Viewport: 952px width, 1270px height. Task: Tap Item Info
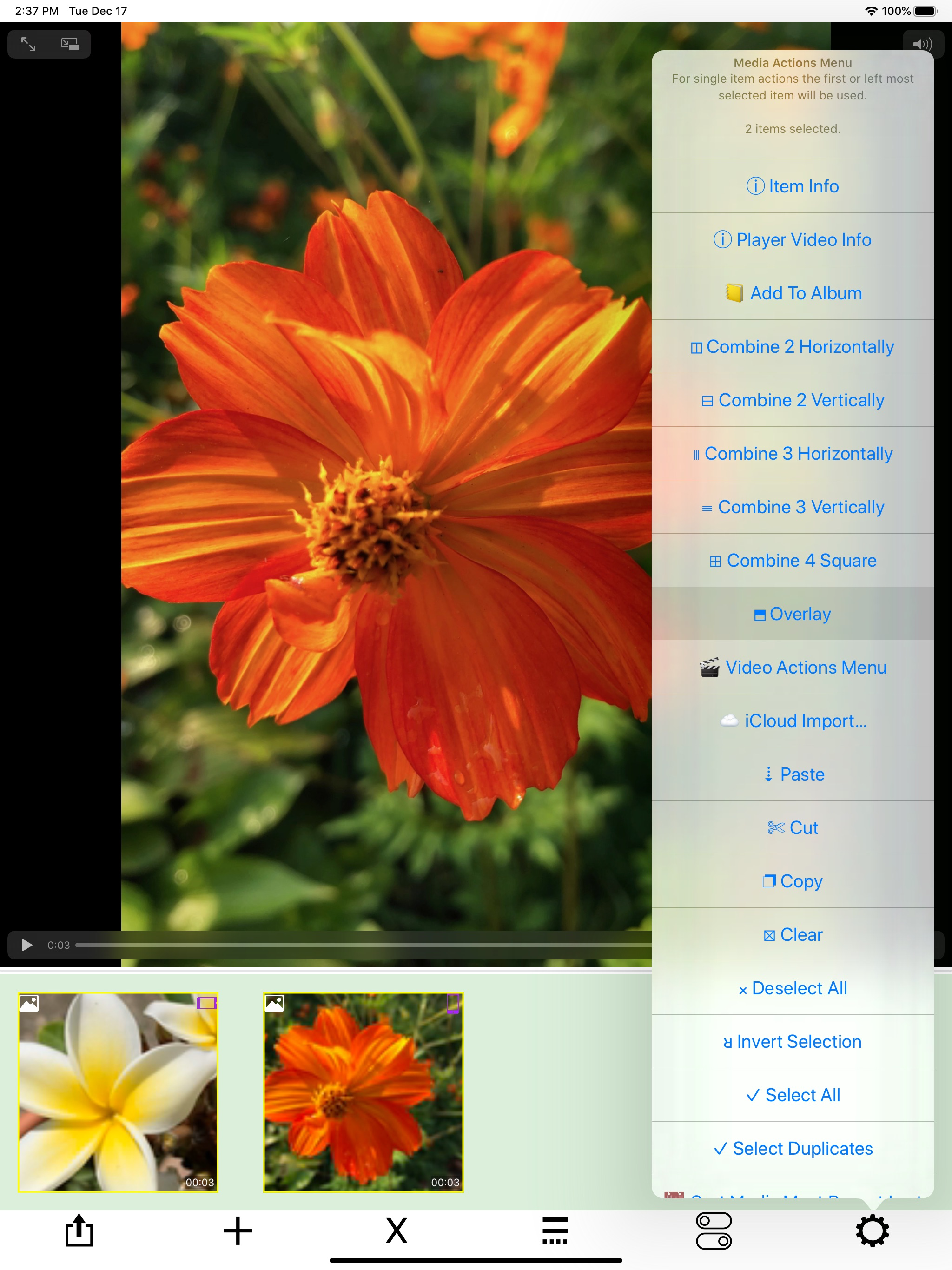793,186
